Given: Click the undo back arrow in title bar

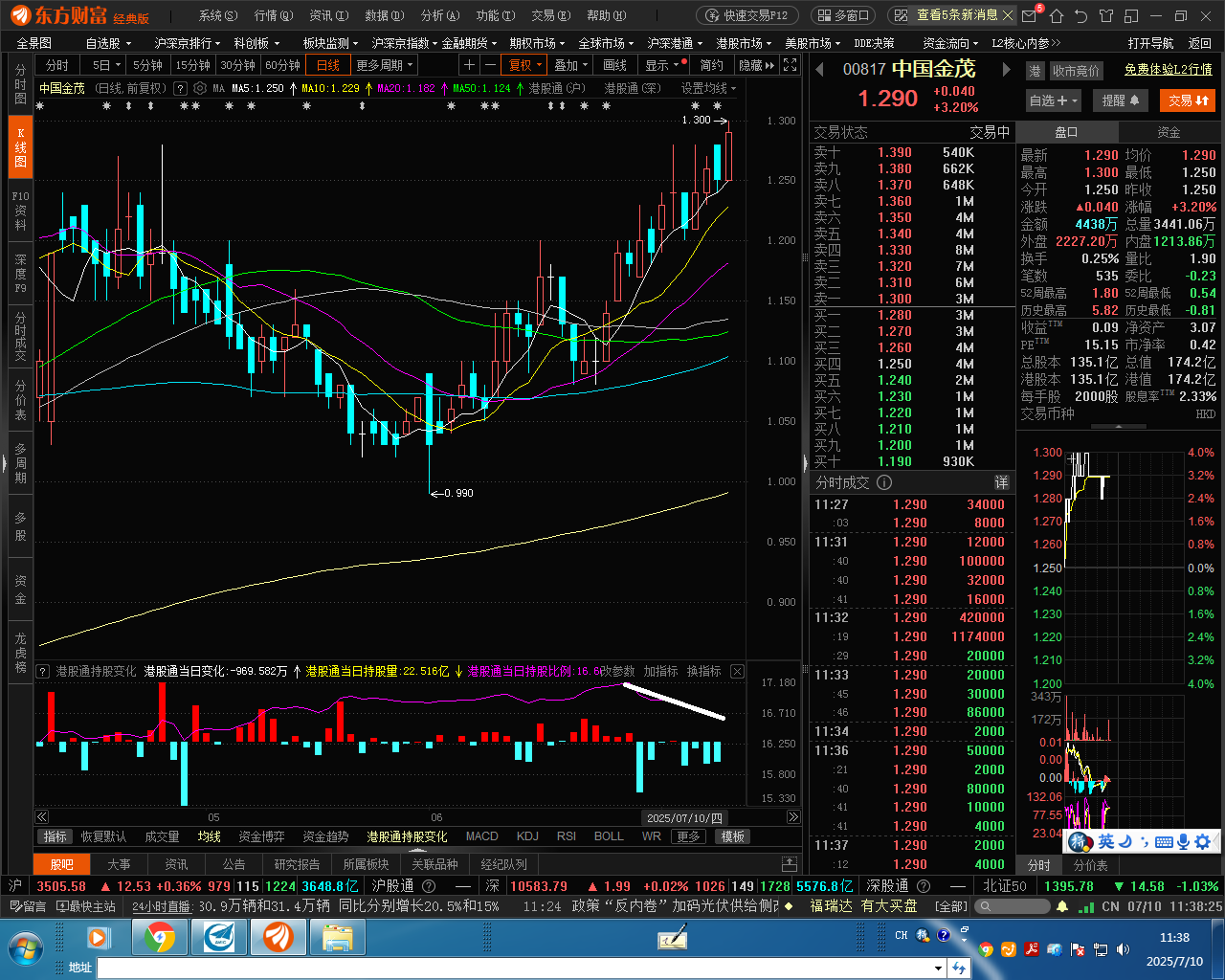Looking at the screenshot, I should click(1081, 15).
